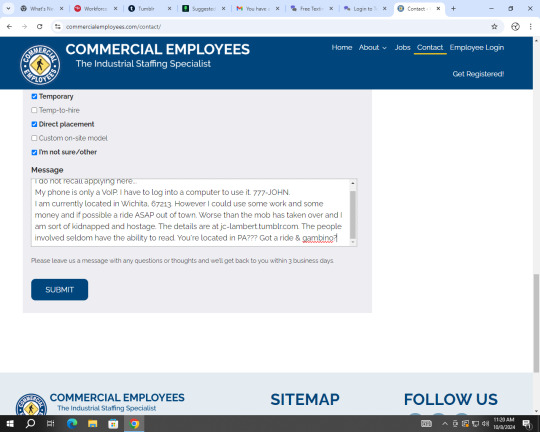Switch to the Tumblr tab

(x=150, y=9)
